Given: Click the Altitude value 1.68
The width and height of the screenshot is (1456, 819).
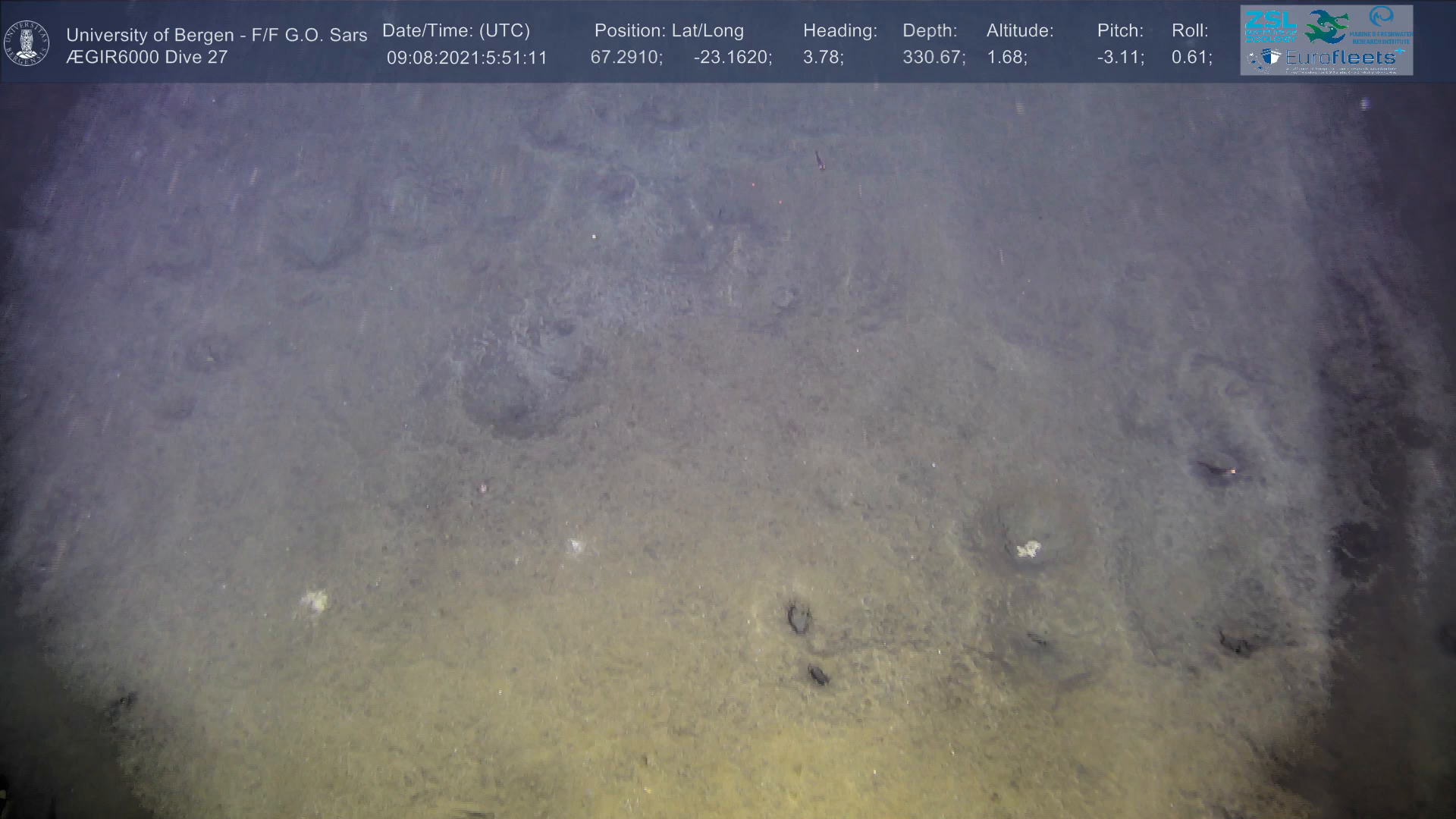Looking at the screenshot, I should tap(1006, 58).
